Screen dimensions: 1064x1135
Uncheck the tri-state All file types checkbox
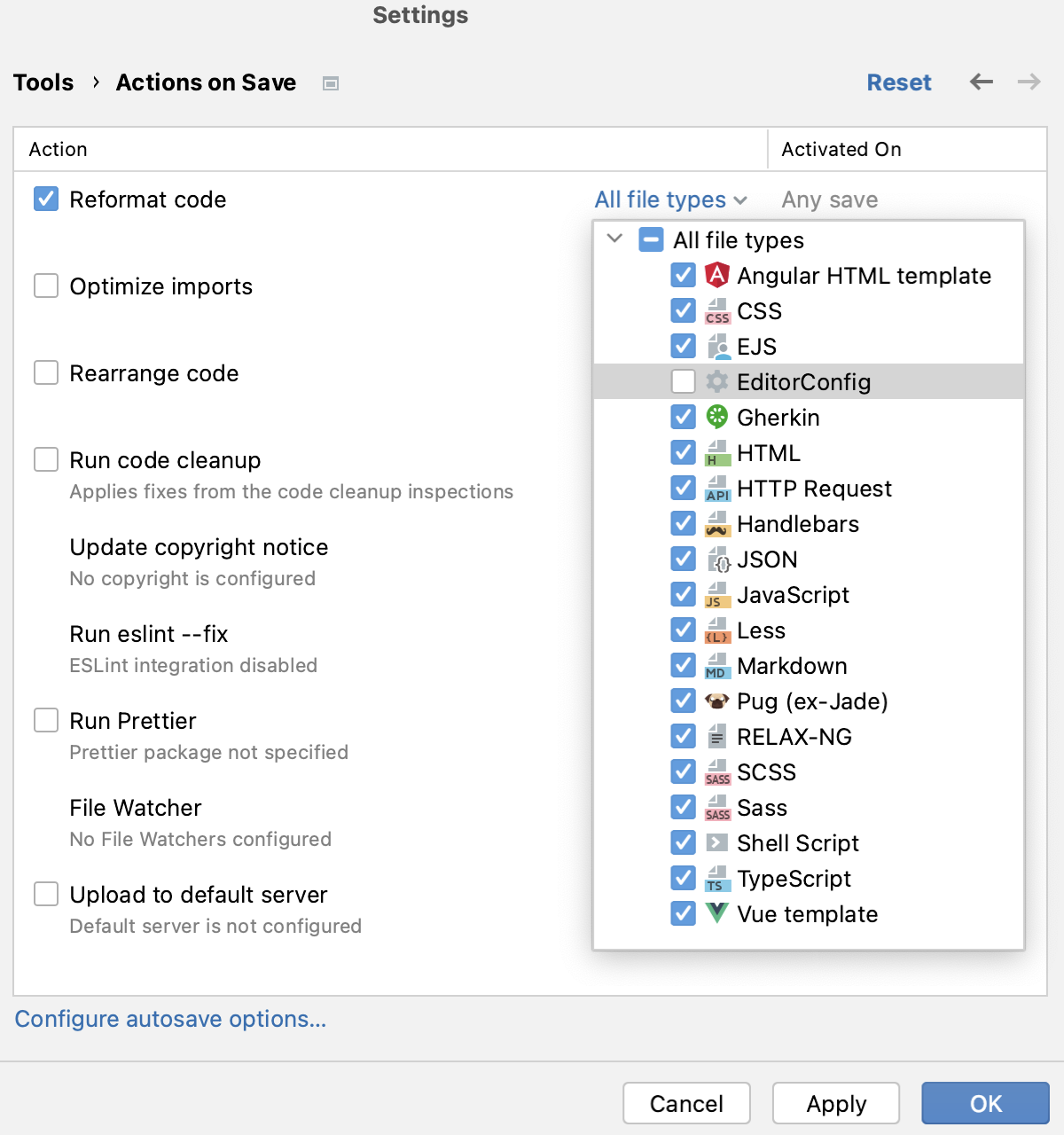pyautogui.click(x=650, y=239)
